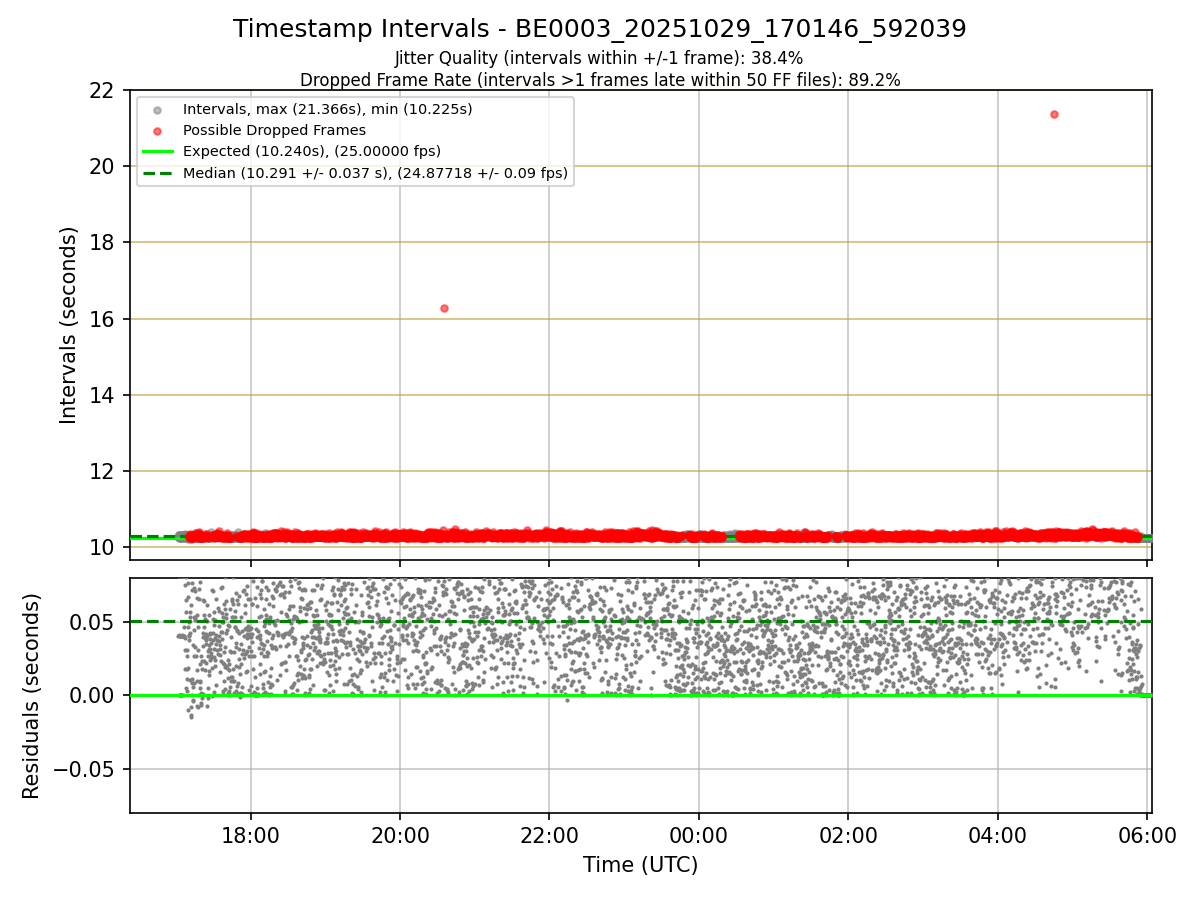Click the 18:00 x-axis tick label
1200x900 pixels.
(251, 834)
